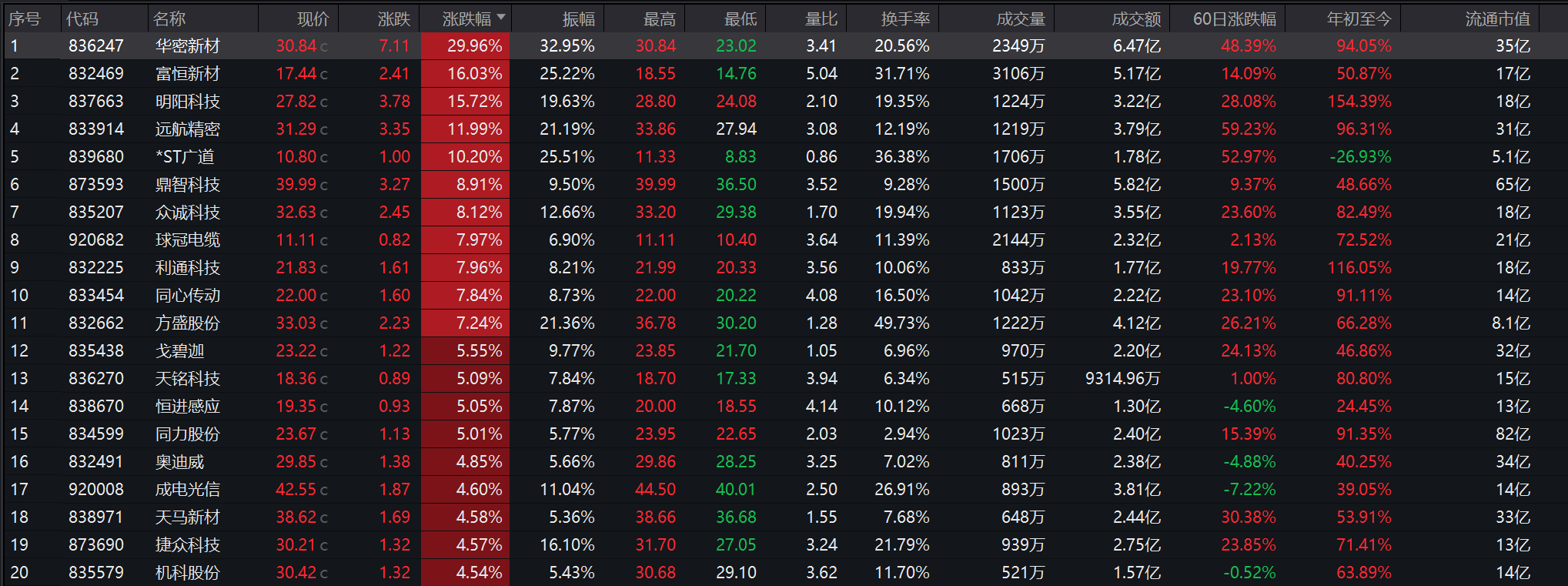
Task: Select stock 天马新材
Action: 188,517
